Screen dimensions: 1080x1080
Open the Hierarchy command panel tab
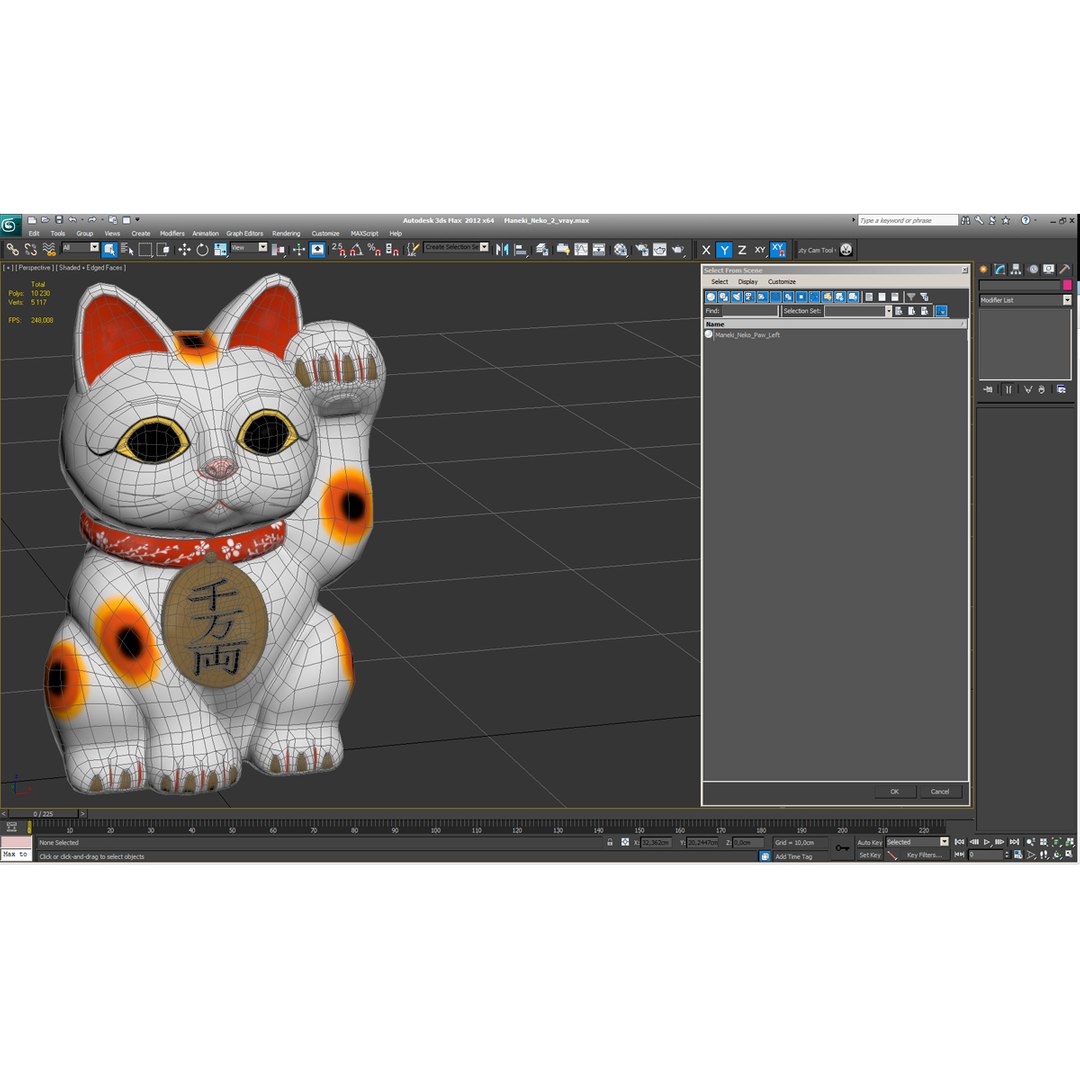click(1016, 269)
